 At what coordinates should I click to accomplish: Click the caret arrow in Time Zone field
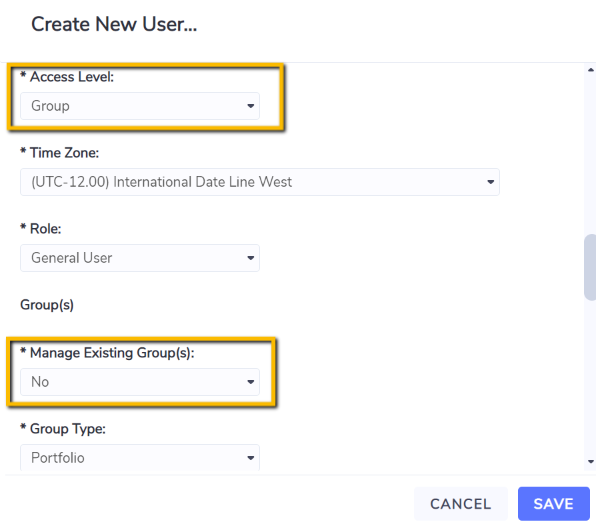pos(490,182)
